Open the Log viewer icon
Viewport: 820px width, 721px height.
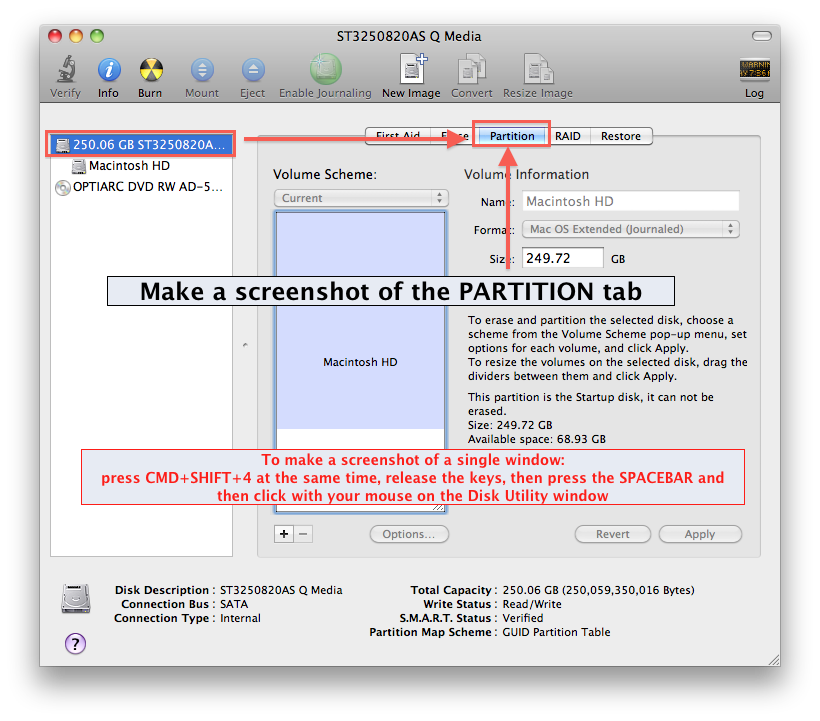pos(755,69)
